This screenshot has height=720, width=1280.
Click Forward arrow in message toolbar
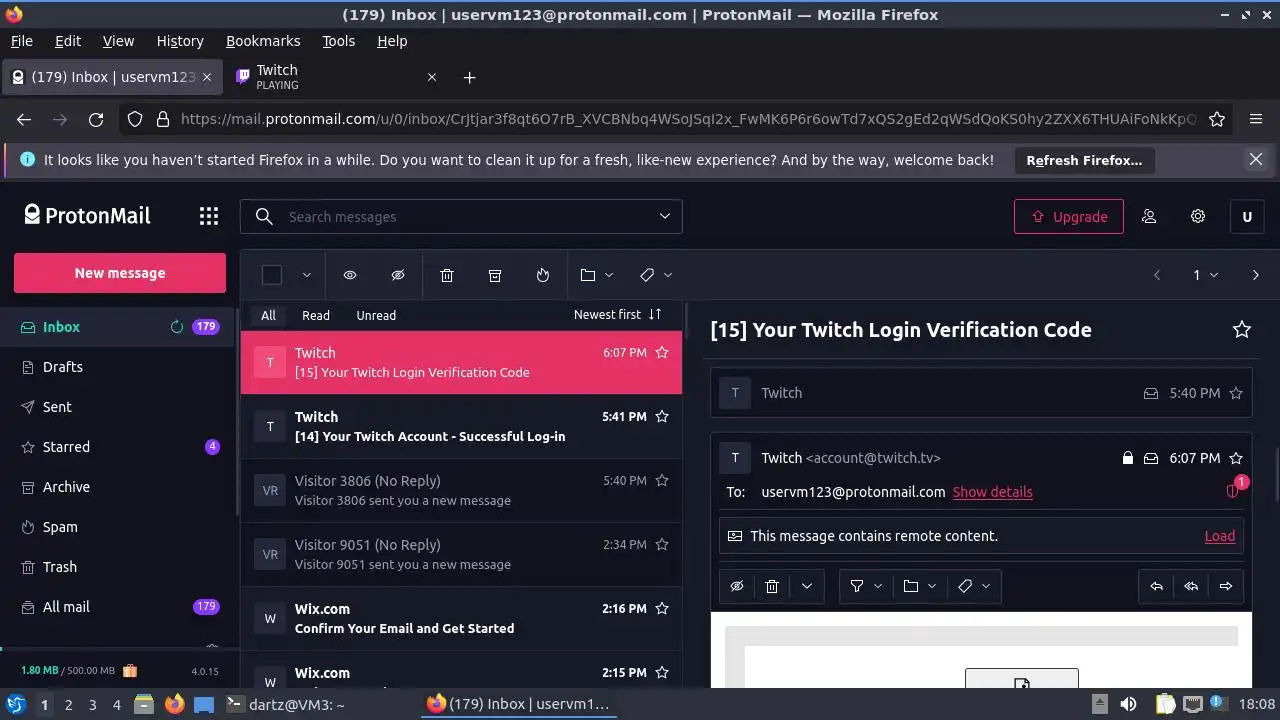pyautogui.click(x=1226, y=586)
